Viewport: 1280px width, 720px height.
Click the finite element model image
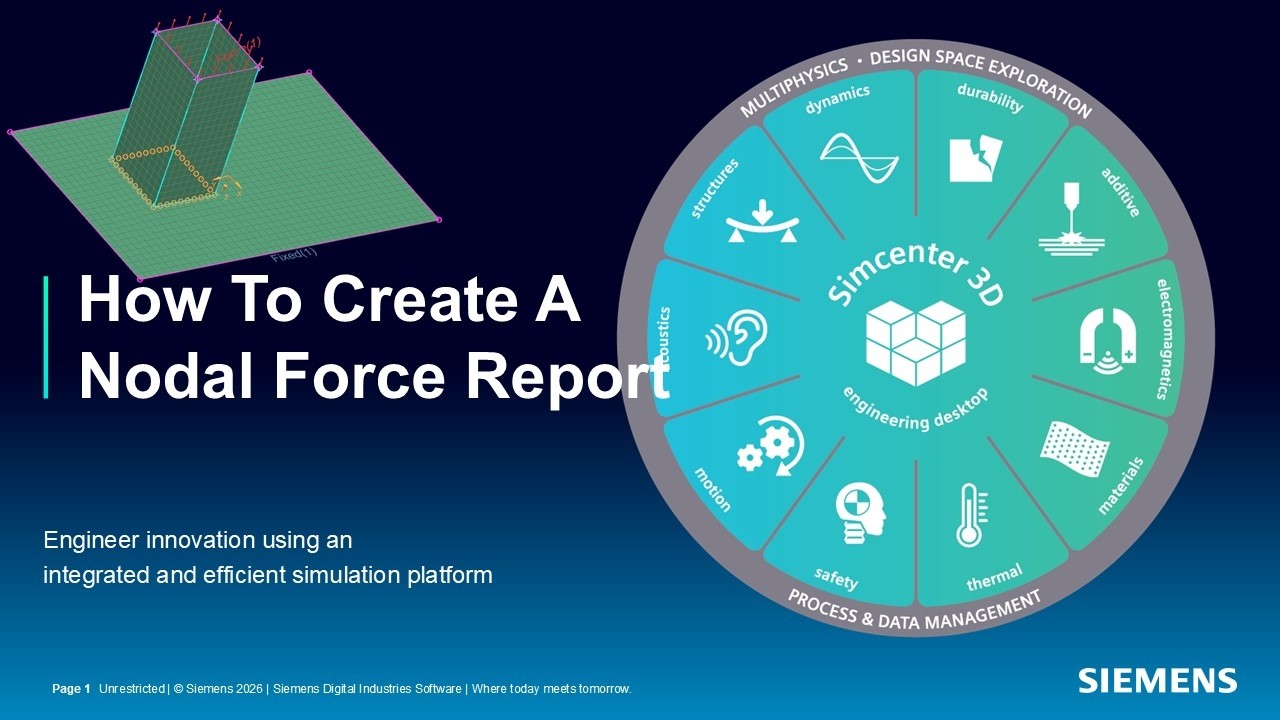(225, 147)
